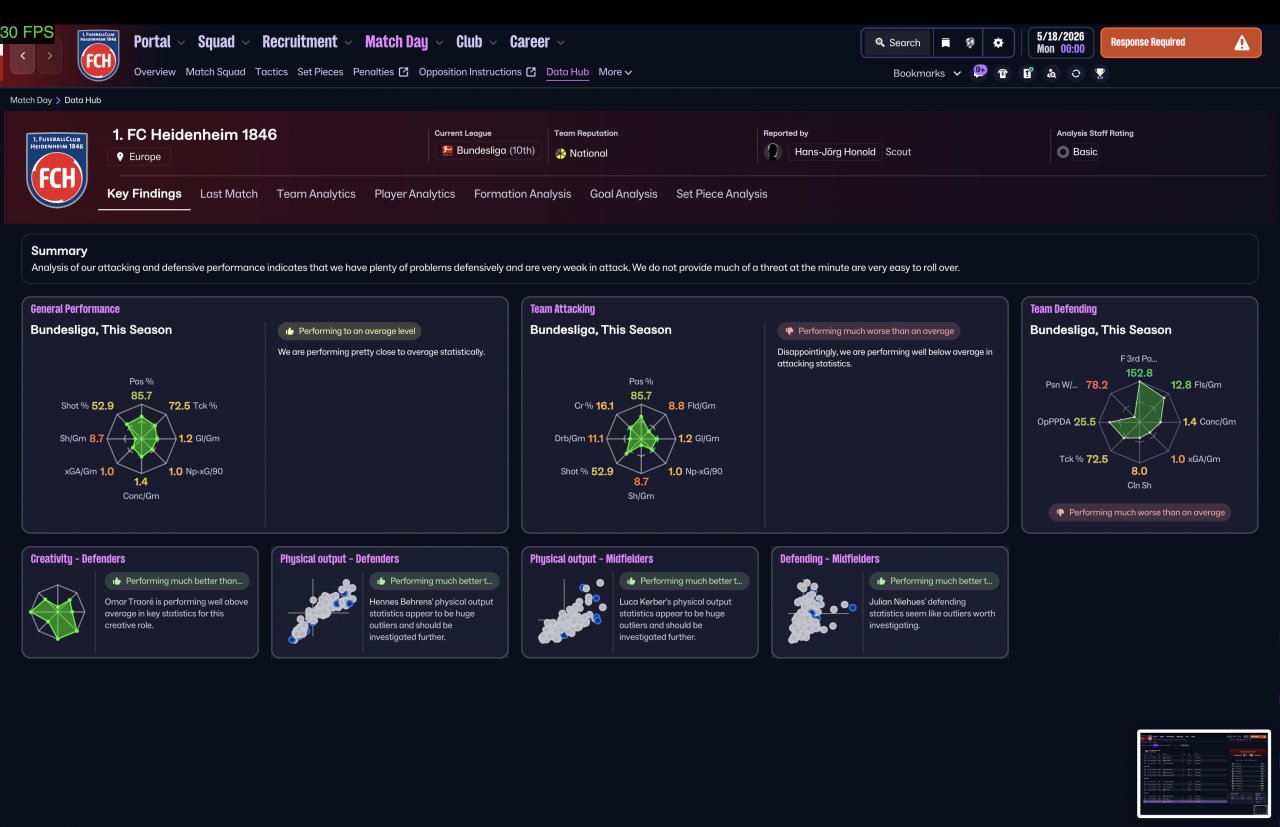Click the FCH club badge in top navigation

[98, 55]
